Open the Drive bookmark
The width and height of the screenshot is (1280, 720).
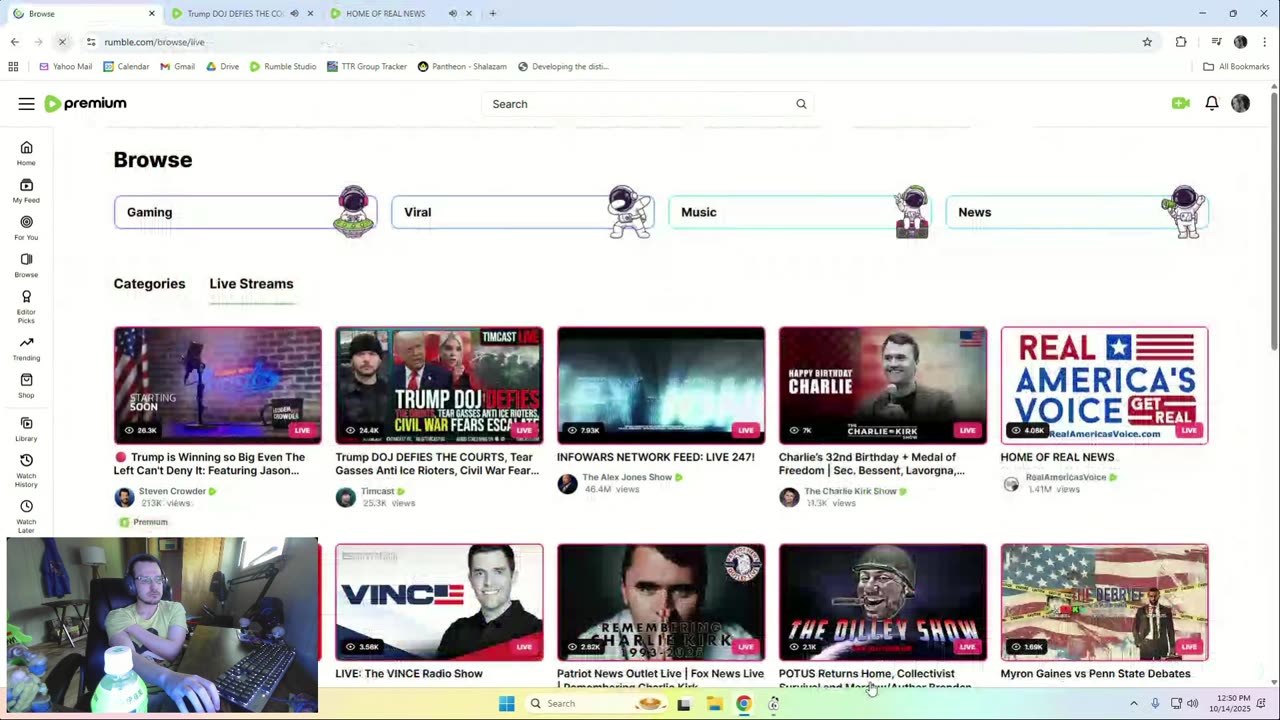click(222, 67)
